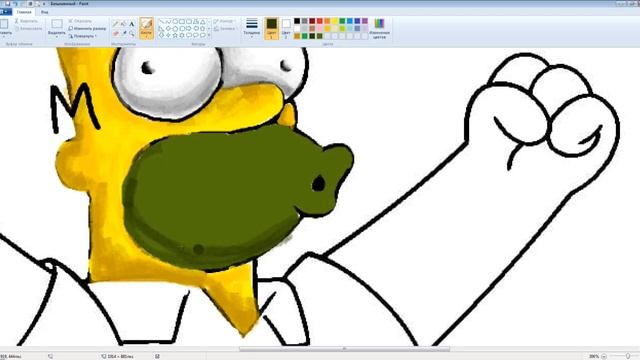Screen dimensions: 640x360
Task: Select the five-point star shape
Action: (x=175, y=36)
